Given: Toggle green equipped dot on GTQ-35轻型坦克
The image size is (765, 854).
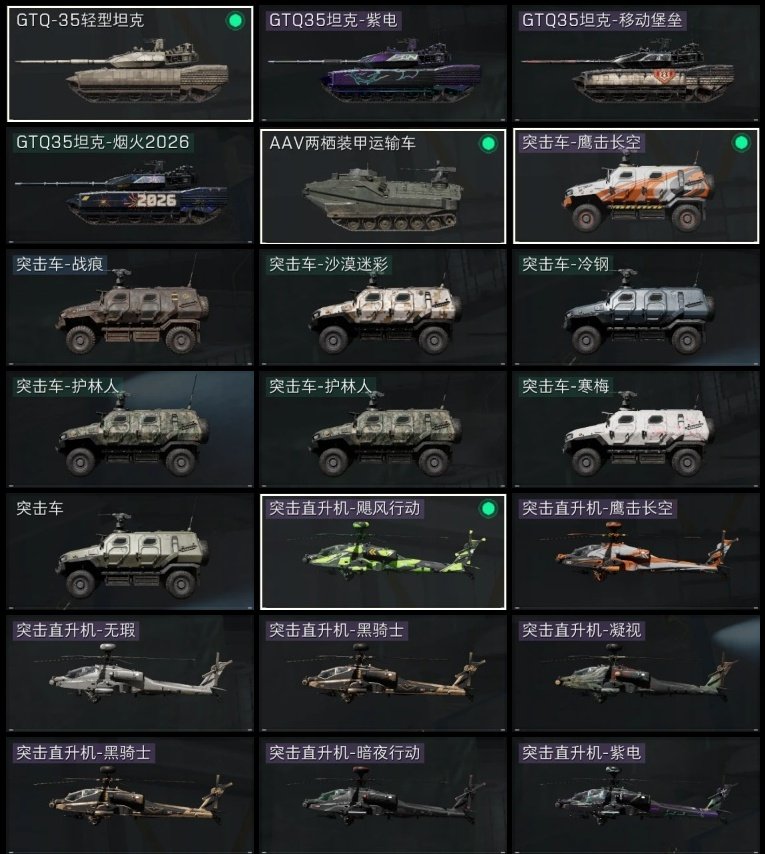Looking at the screenshot, I should pyautogui.click(x=235, y=21).
